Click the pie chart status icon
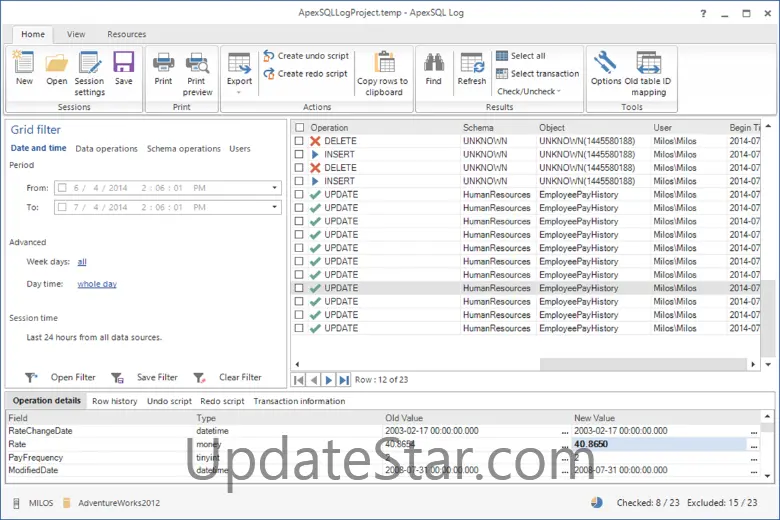780x520 pixels. pyautogui.click(x=597, y=503)
